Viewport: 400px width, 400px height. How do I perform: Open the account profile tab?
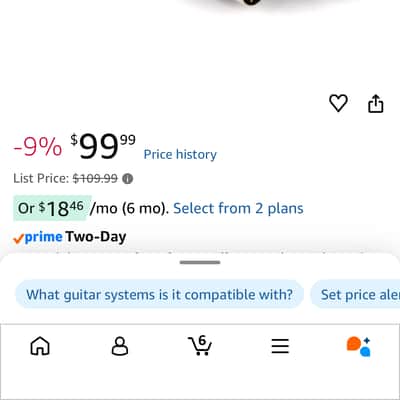click(x=120, y=346)
